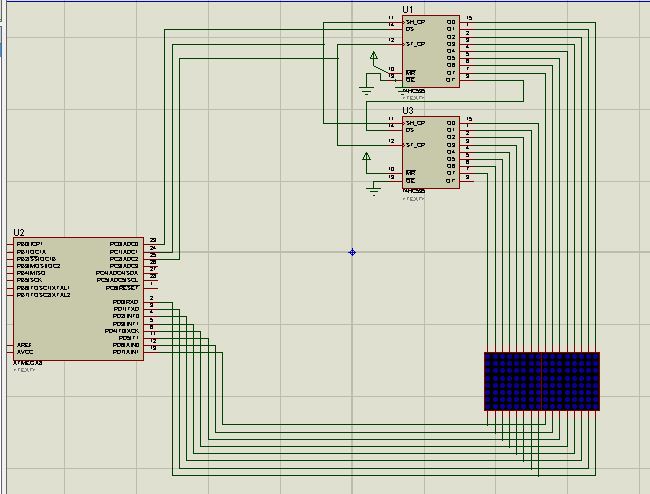Viewport: 650px width, 494px height.
Task: Click the PC6/RESET pin stub on U2
Action: pos(151,288)
